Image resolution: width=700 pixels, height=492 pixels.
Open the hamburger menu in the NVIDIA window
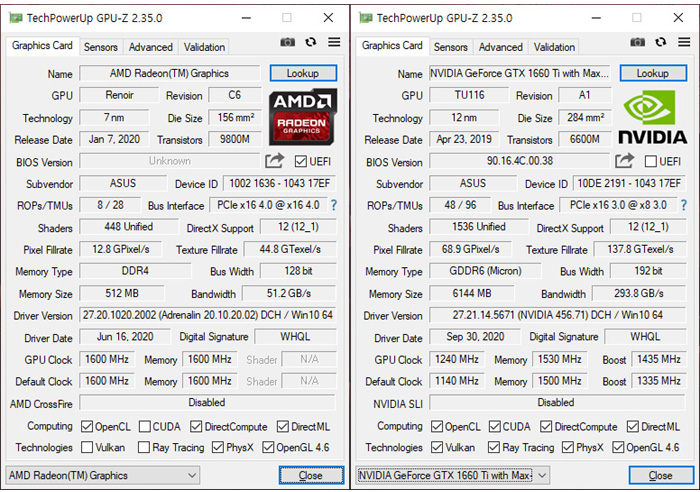684,42
